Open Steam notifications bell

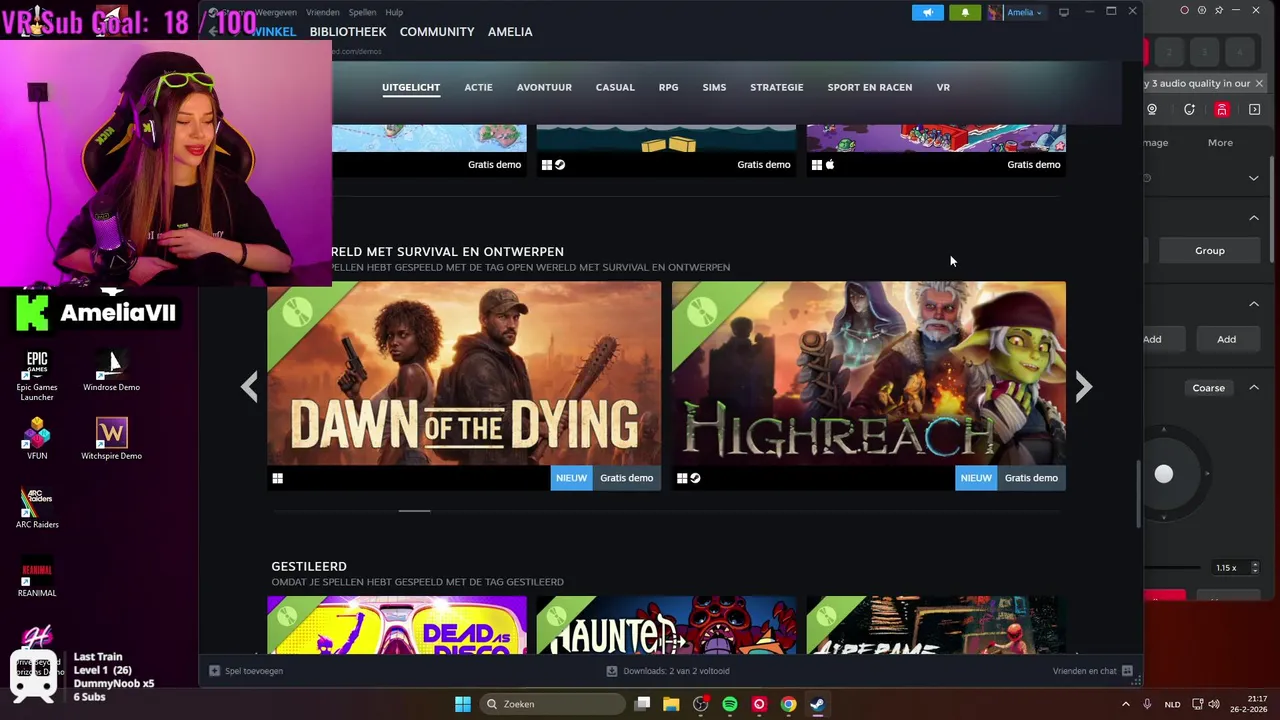click(x=965, y=12)
